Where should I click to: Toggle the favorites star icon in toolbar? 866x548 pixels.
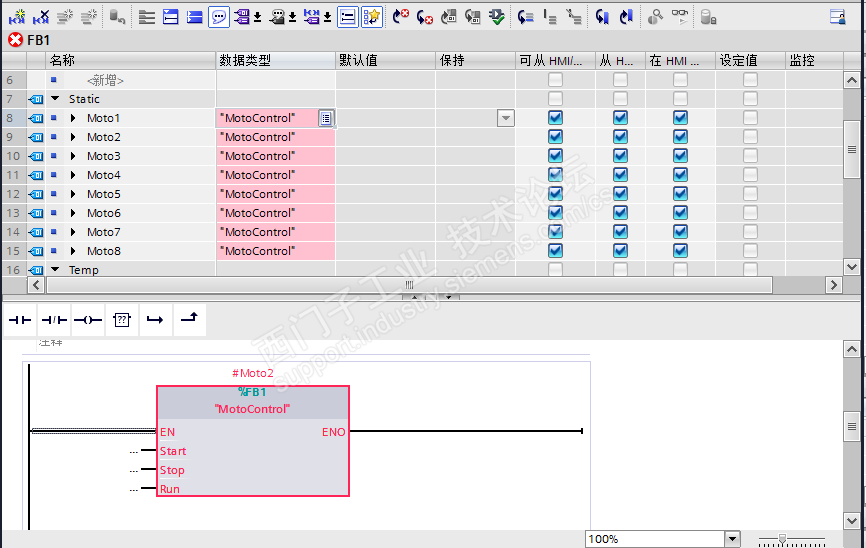point(372,17)
